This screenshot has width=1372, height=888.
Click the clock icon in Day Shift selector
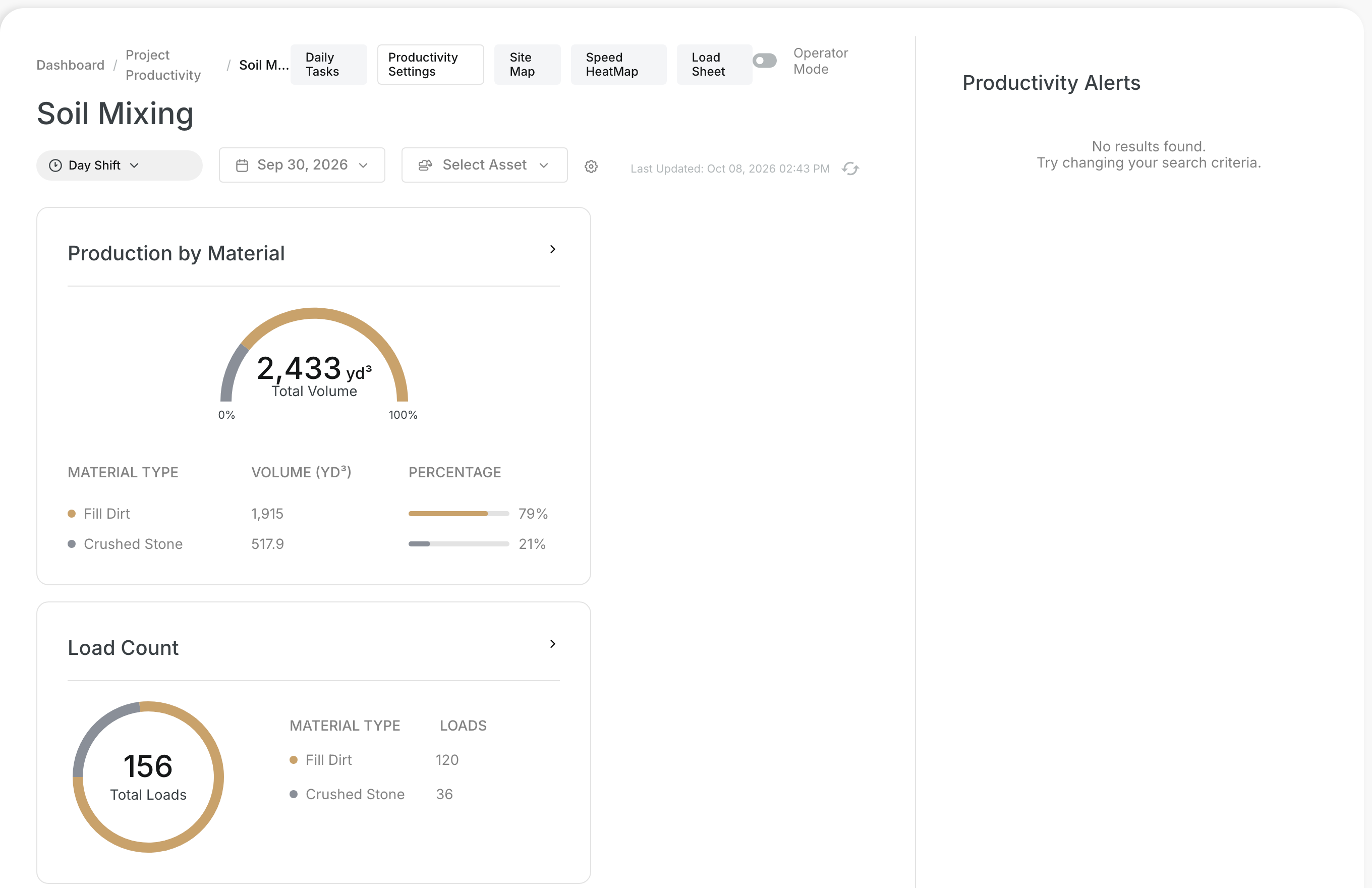(x=55, y=165)
